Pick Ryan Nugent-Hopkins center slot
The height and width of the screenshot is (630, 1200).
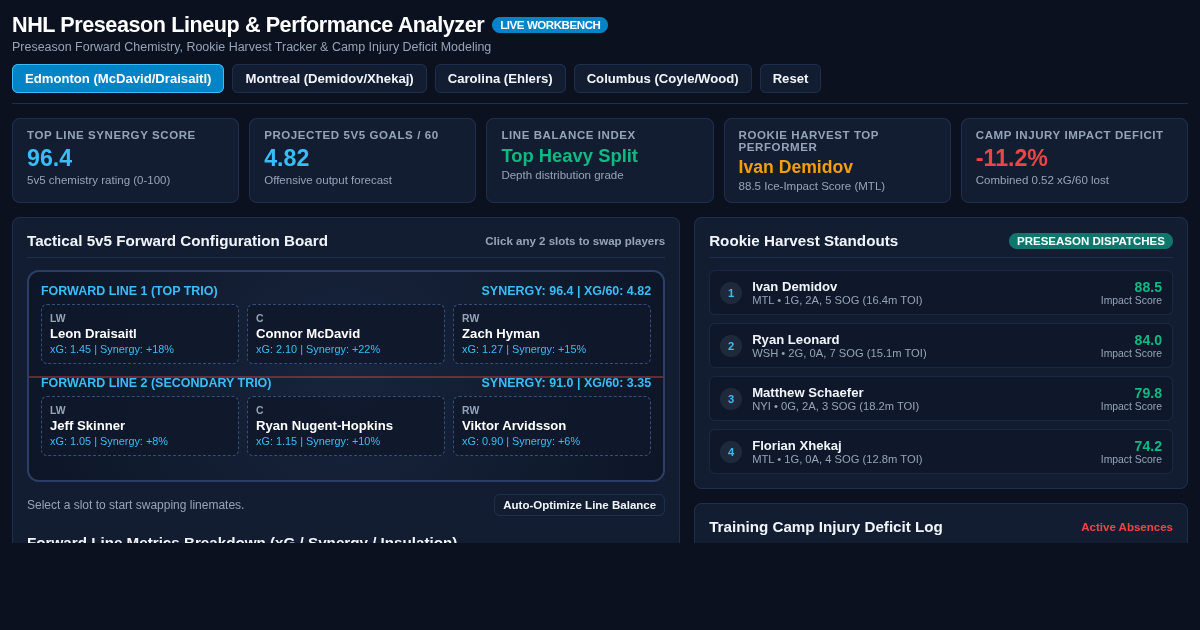pyautogui.click(x=346, y=426)
